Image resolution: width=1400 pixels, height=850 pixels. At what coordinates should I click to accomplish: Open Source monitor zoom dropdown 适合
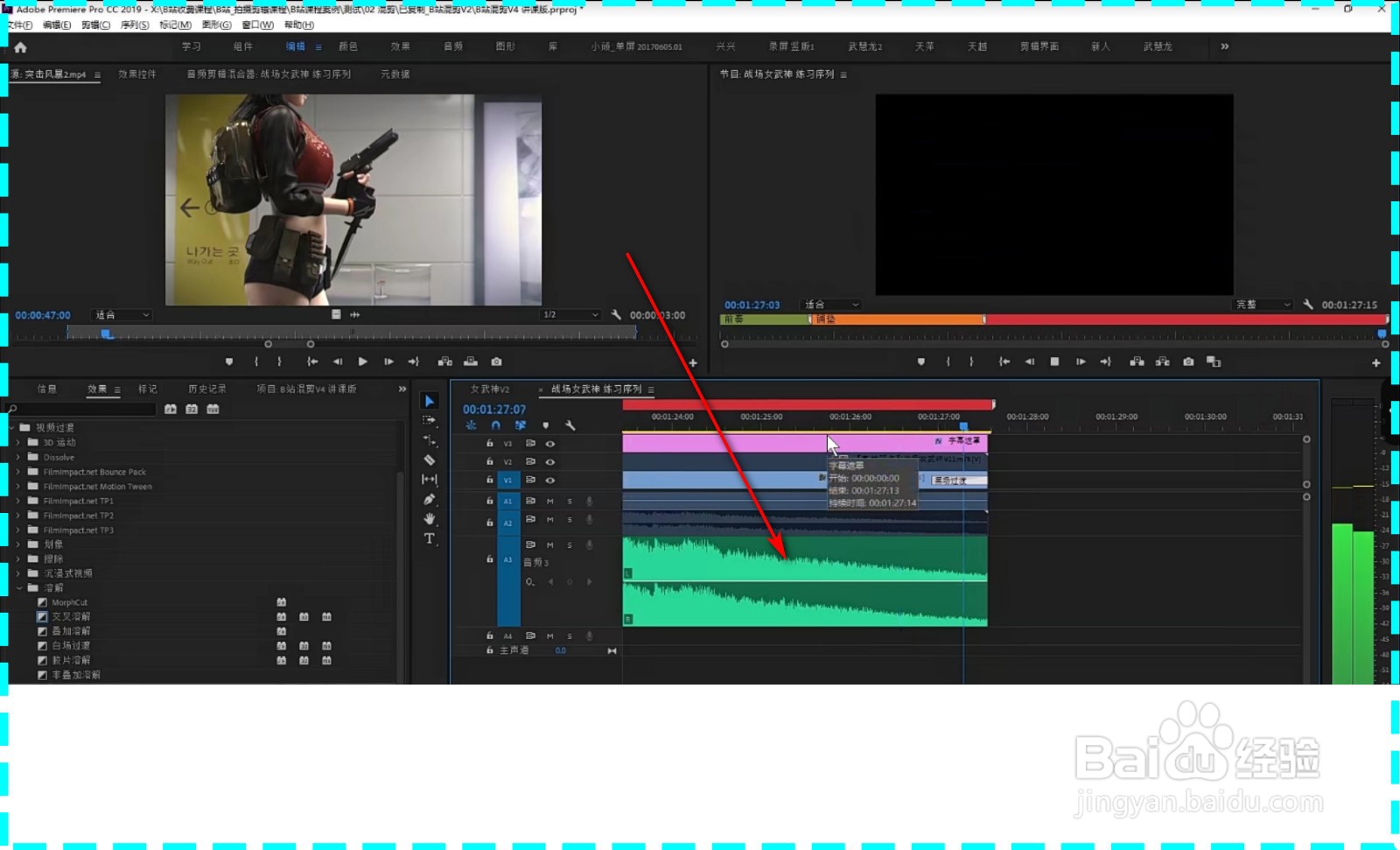click(122, 315)
